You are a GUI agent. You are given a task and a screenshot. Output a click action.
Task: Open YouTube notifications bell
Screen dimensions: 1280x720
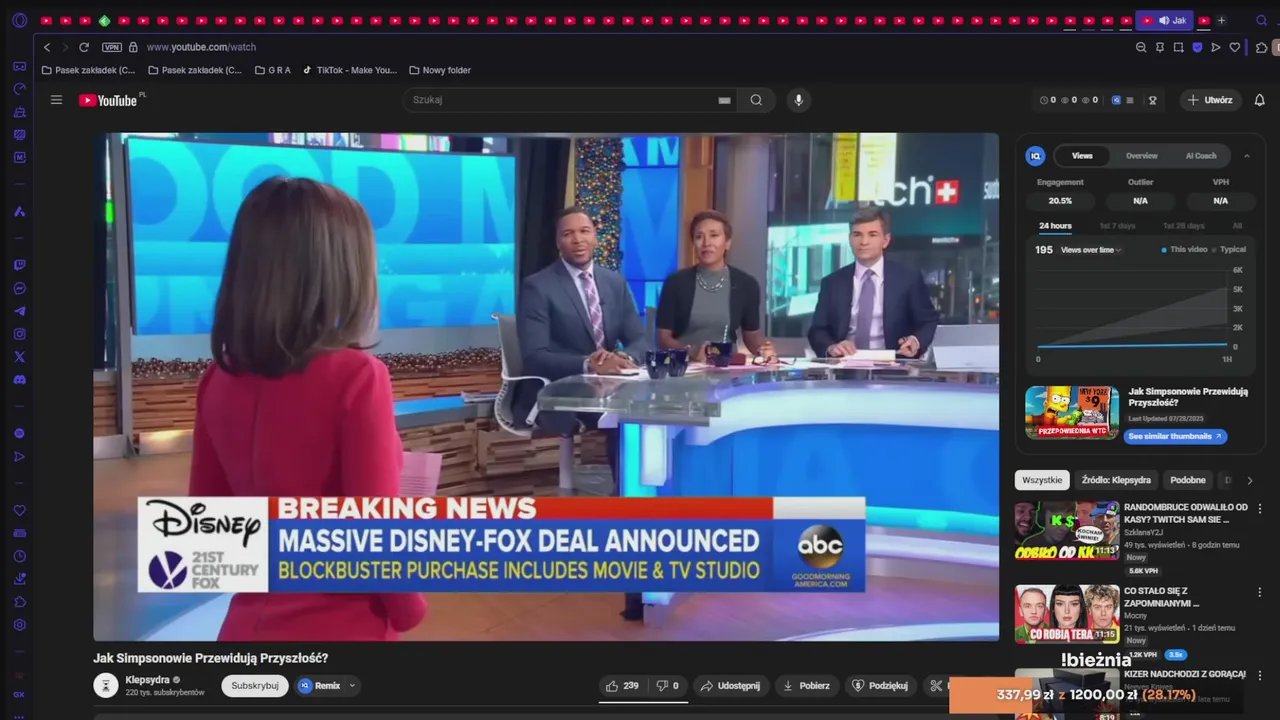click(1260, 100)
